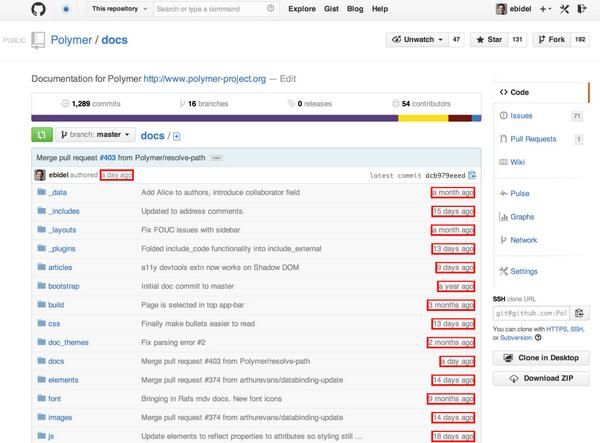
Task: Open Help in the top navigation
Action: [380, 9]
